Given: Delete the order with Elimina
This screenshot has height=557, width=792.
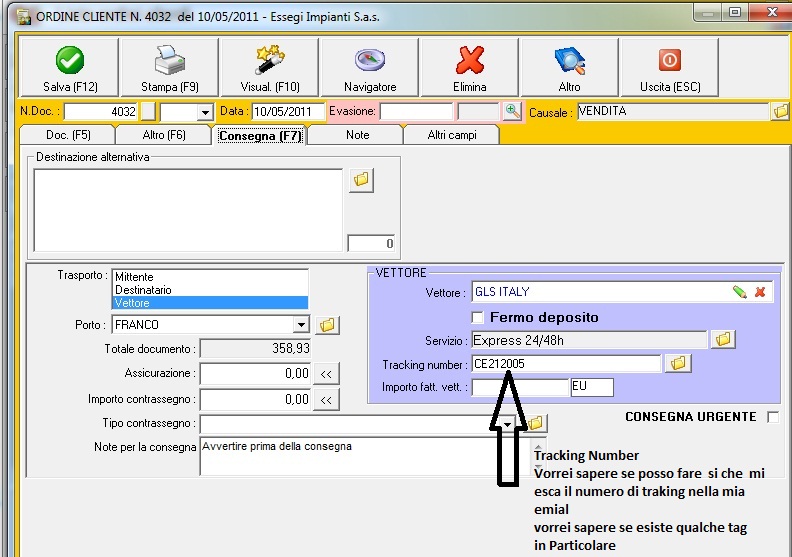Looking at the screenshot, I should pos(470,68).
